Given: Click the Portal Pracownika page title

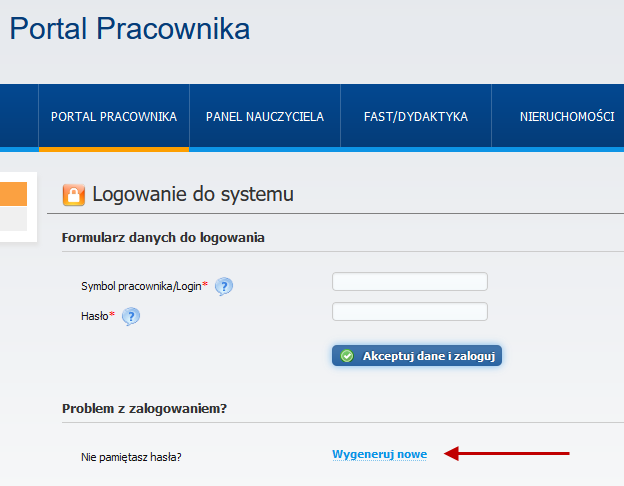Looking at the screenshot, I should [129, 29].
